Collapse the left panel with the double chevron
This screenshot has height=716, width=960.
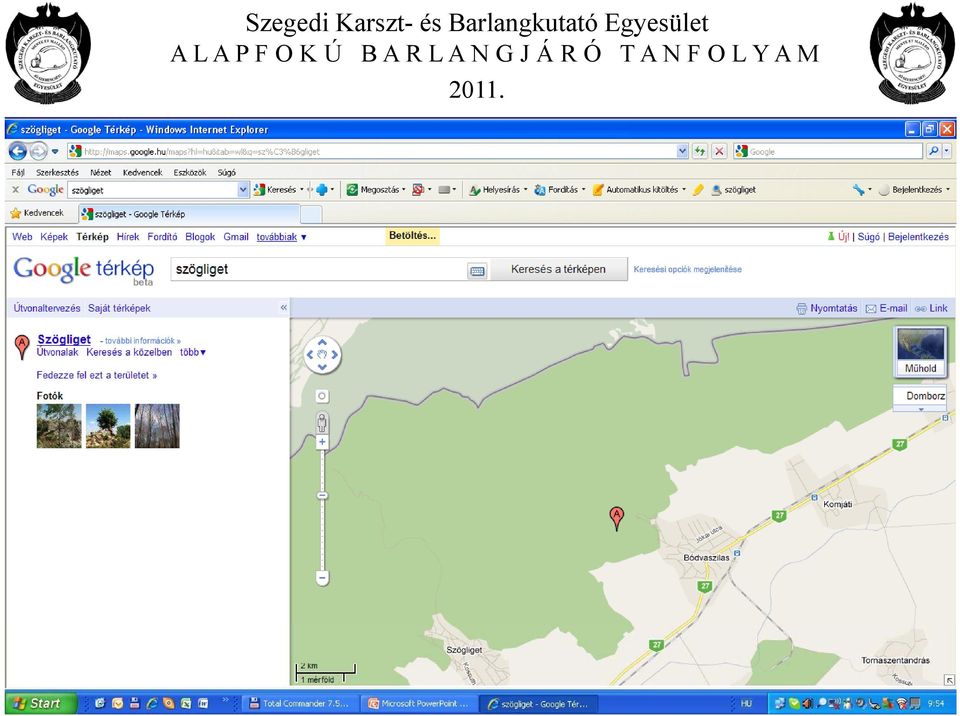pyautogui.click(x=283, y=307)
